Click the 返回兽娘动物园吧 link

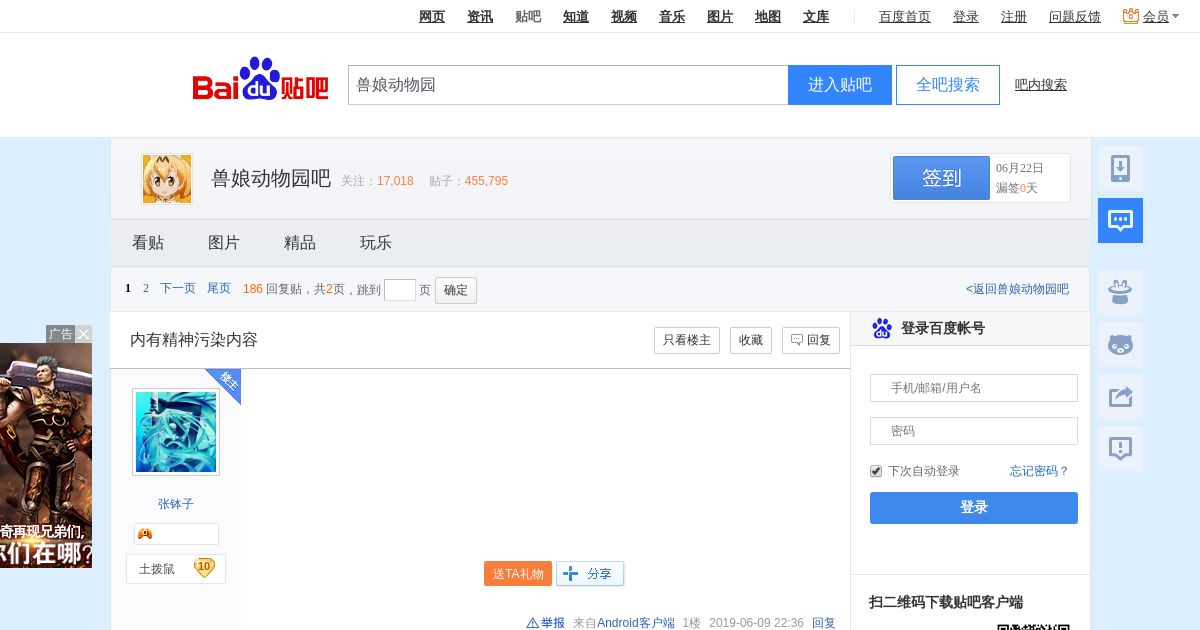(x=1017, y=289)
